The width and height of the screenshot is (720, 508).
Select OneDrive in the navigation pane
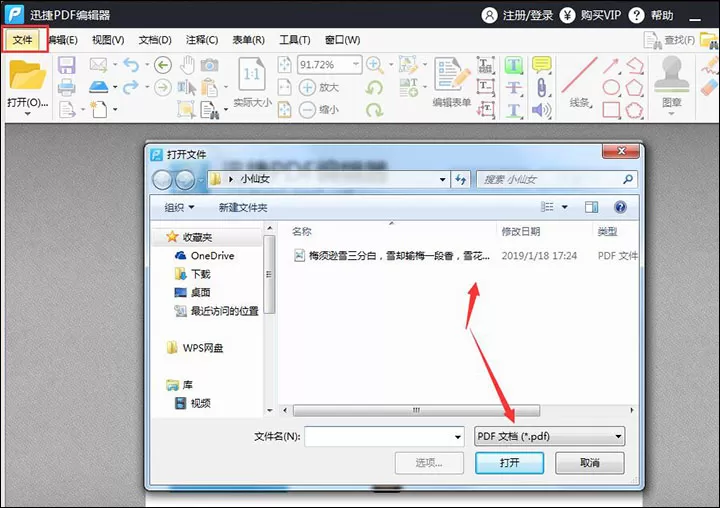(x=205, y=256)
